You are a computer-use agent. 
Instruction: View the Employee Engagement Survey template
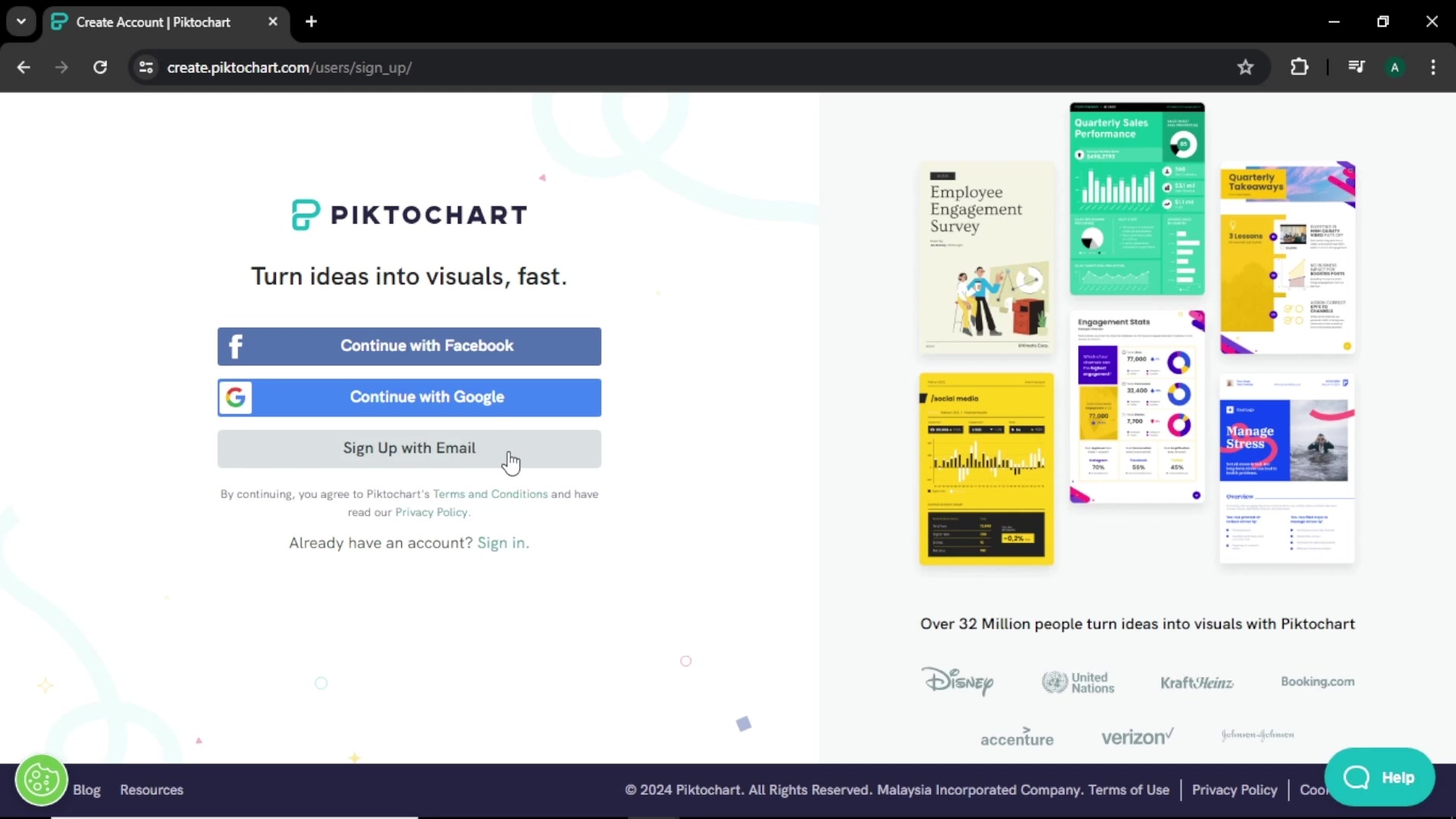pyautogui.click(x=987, y=257)
